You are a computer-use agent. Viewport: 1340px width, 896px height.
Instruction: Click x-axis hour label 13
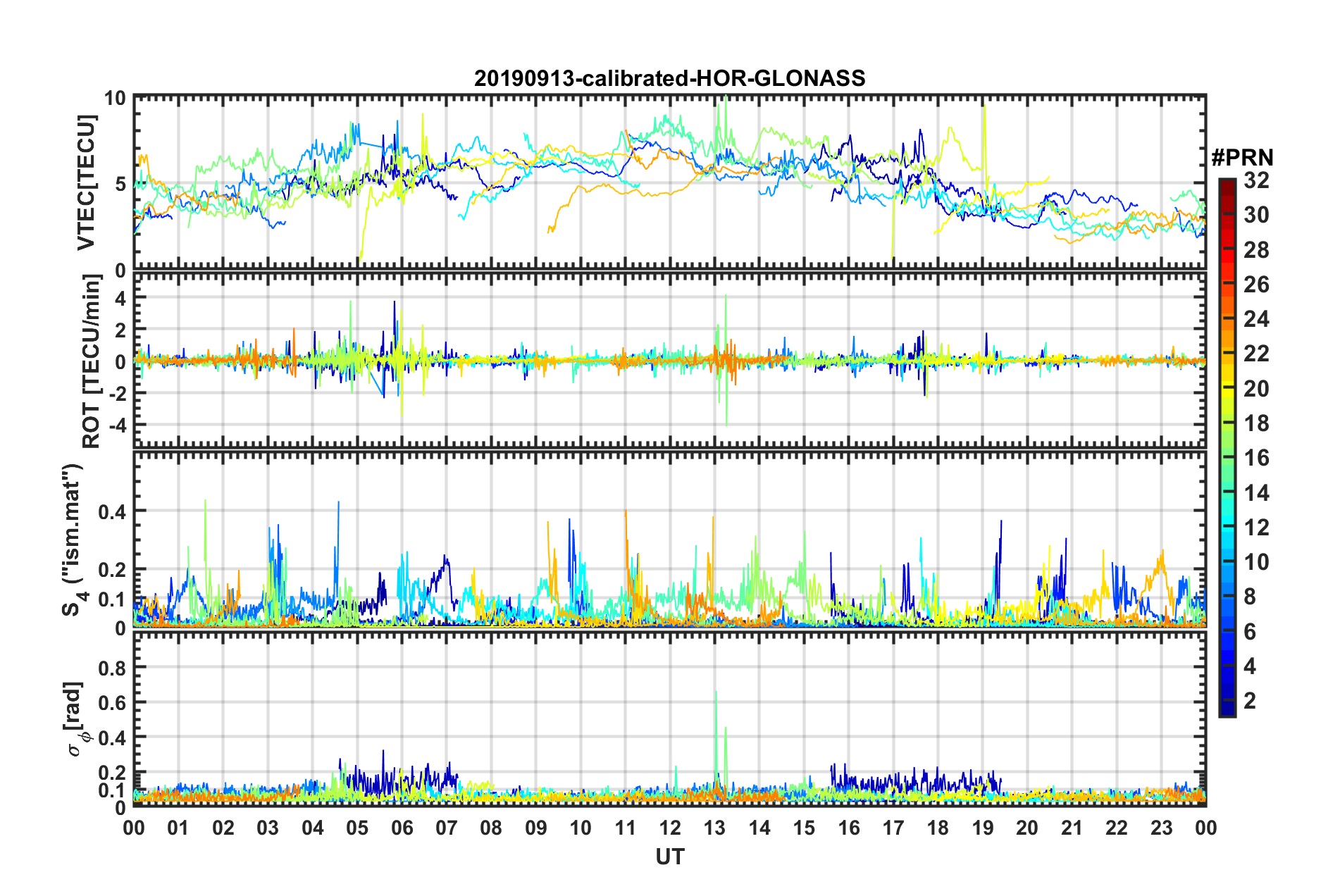point(714,828)
